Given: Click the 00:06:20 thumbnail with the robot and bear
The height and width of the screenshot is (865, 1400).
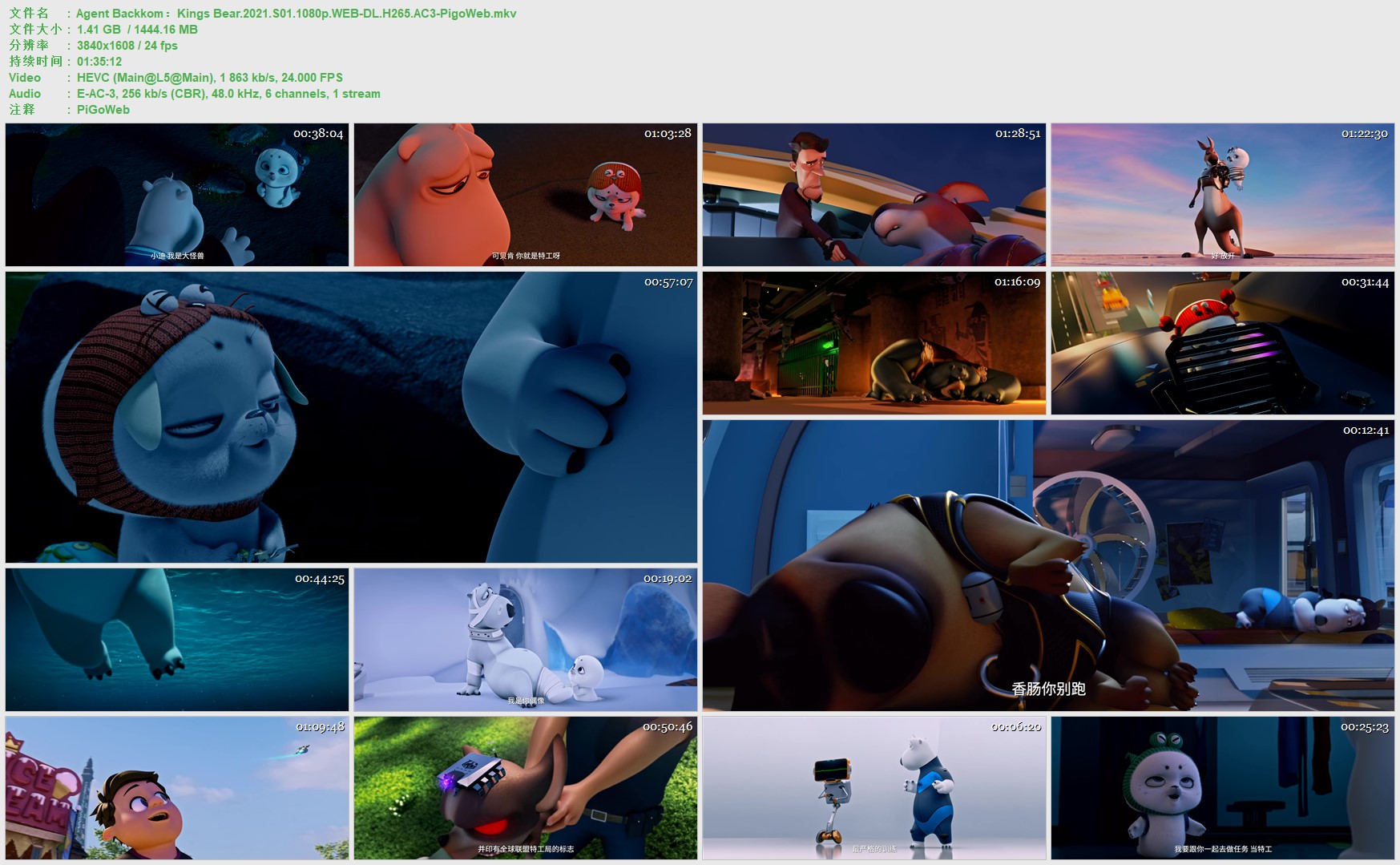Looking at the screenshot, I should tap(874, 788).
